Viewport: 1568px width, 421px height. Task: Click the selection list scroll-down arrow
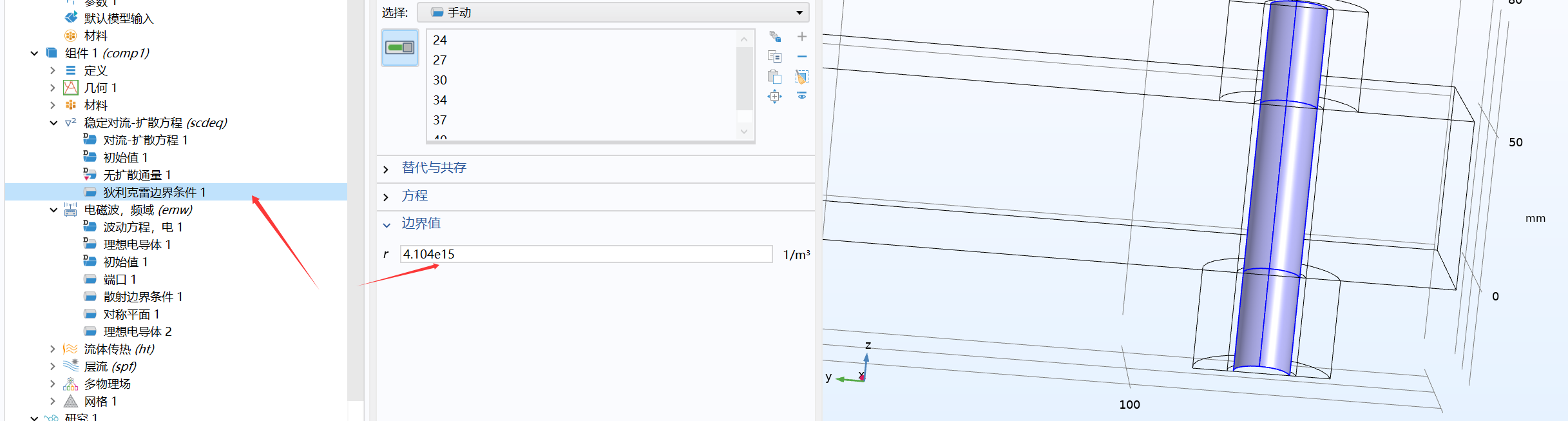[744, 132]
